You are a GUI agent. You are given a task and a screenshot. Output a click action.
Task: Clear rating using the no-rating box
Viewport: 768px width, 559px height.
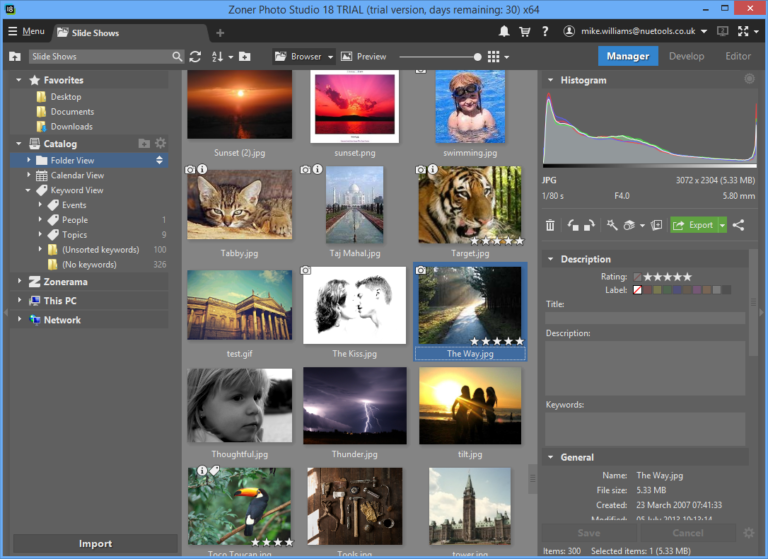637,277
